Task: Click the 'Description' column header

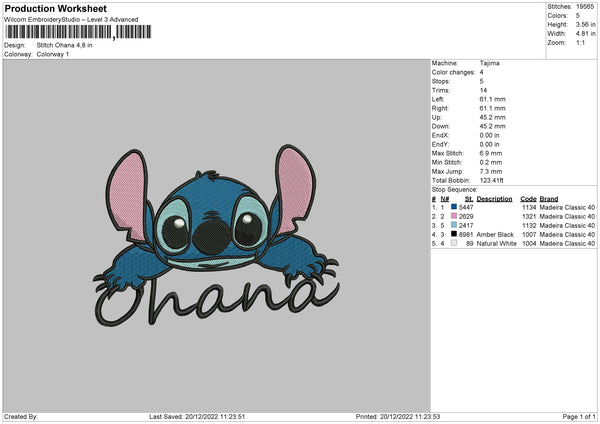Action: coord(494,199)
